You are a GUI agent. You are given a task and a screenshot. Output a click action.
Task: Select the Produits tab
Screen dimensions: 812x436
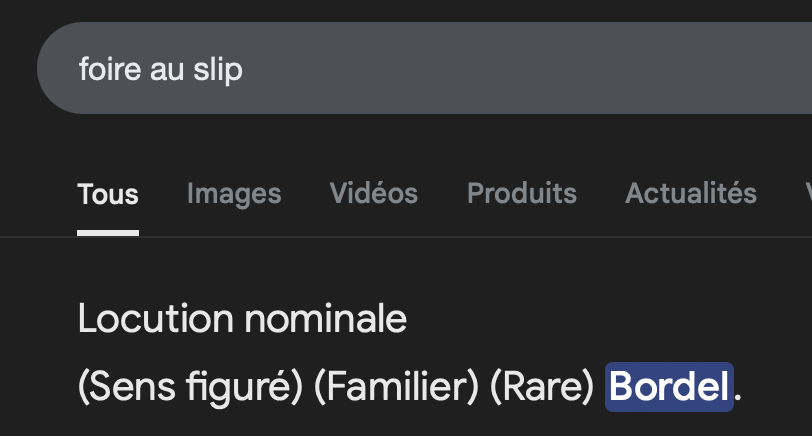pyautogui.click(x=522, y=193)
